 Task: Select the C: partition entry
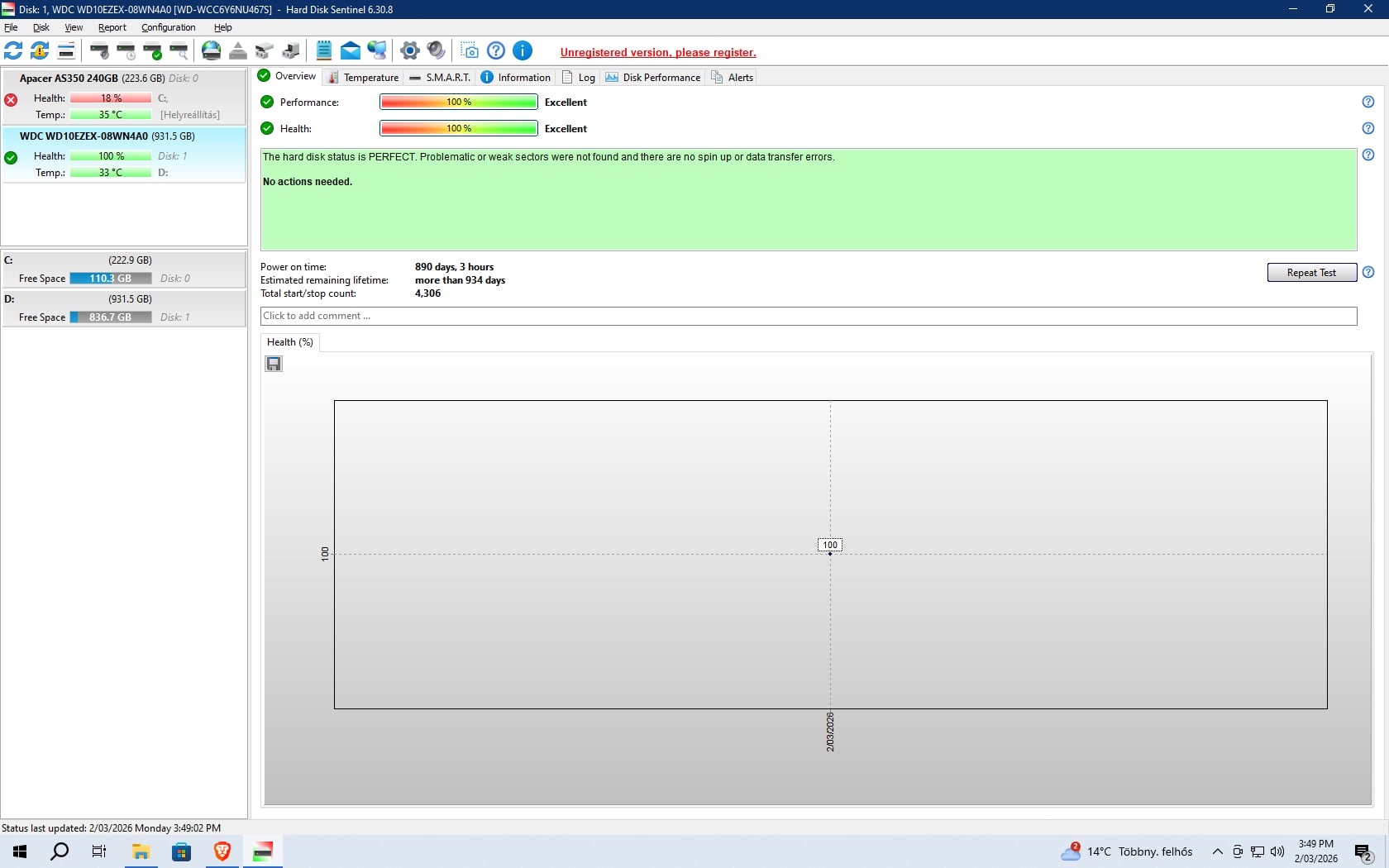[x=124, y=269]
